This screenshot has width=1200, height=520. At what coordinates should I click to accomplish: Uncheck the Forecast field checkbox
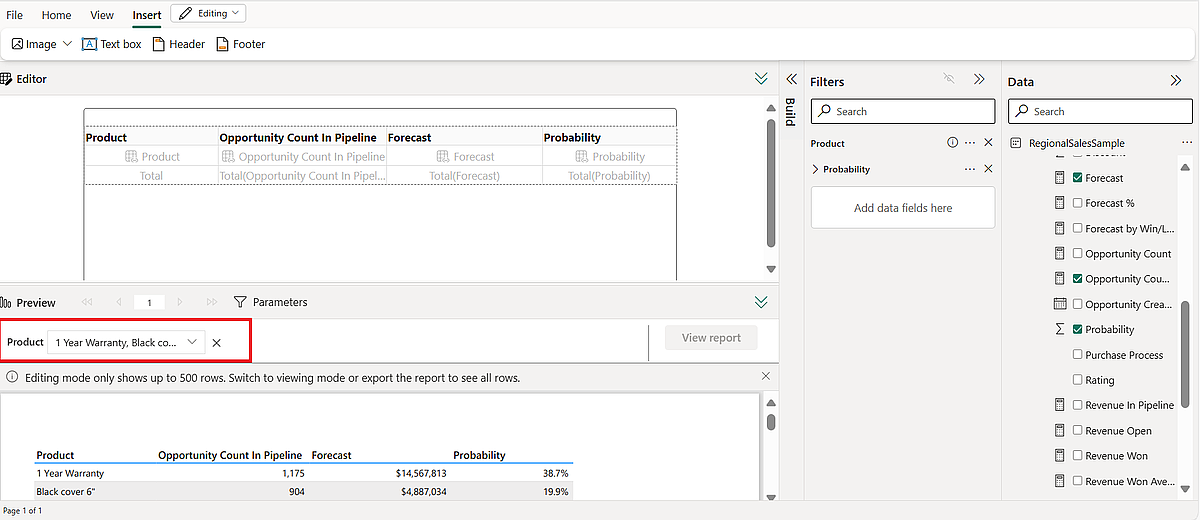pyautogui.click(x=1077, y=178)
